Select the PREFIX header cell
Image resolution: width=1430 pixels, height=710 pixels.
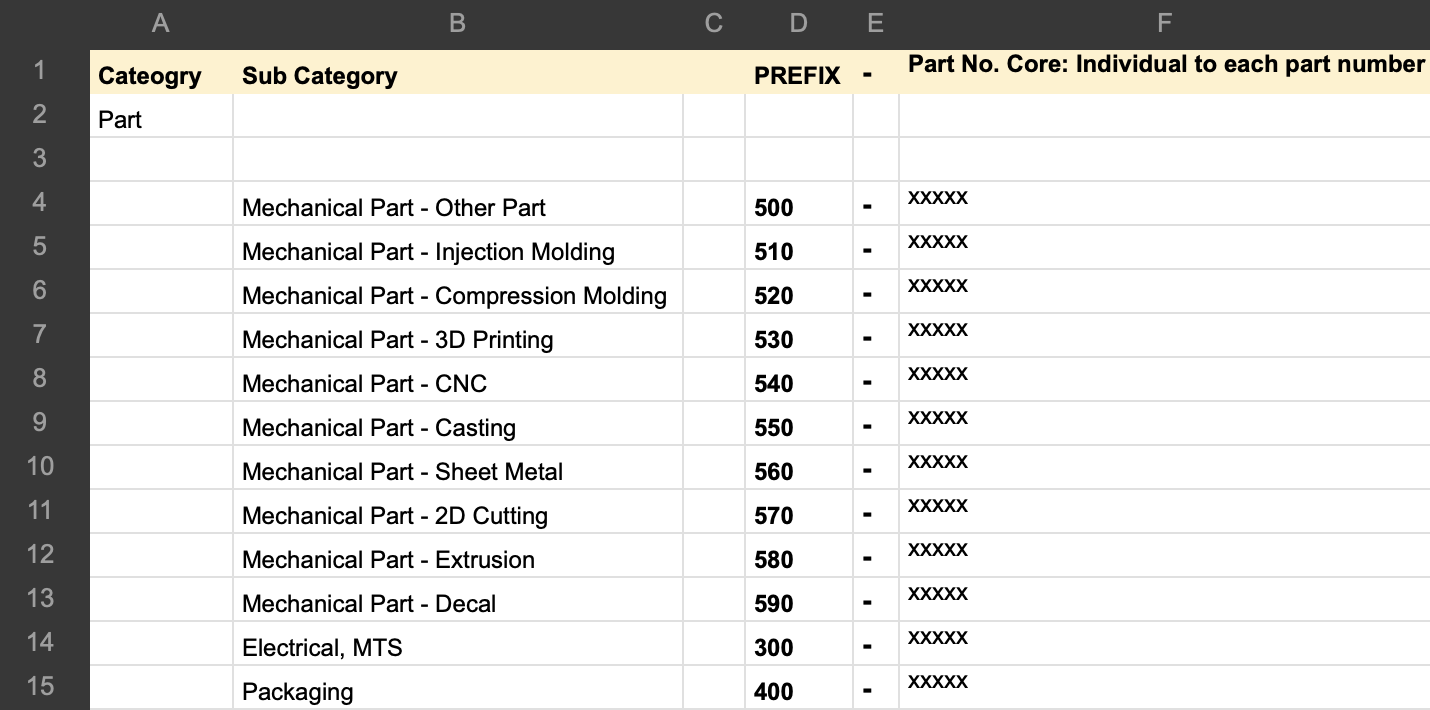pyautogui.click(x=797, y=75)
